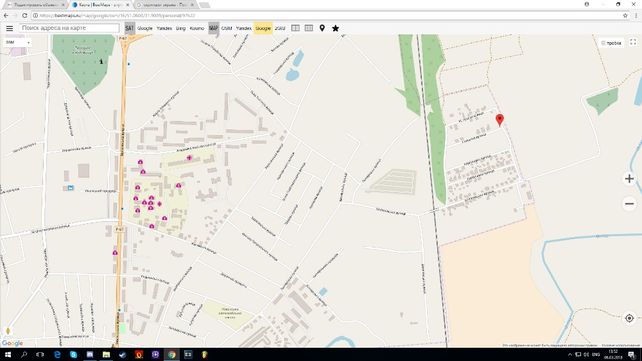Select the highlighted Google map layer
The height and width of the screenshot is (361, 642).
(x=263, y=28)
